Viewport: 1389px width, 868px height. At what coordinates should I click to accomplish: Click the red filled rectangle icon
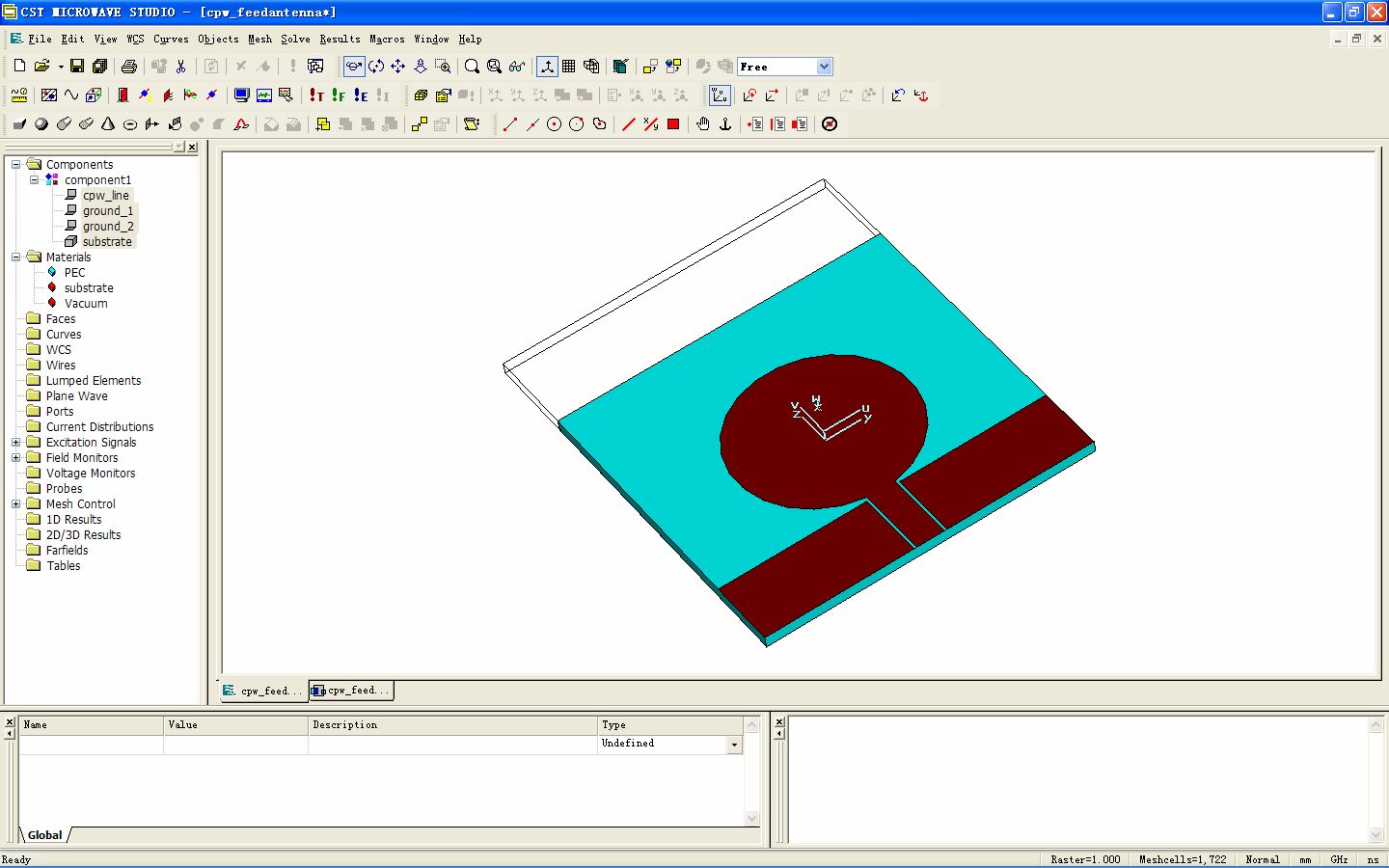point(673,124)
